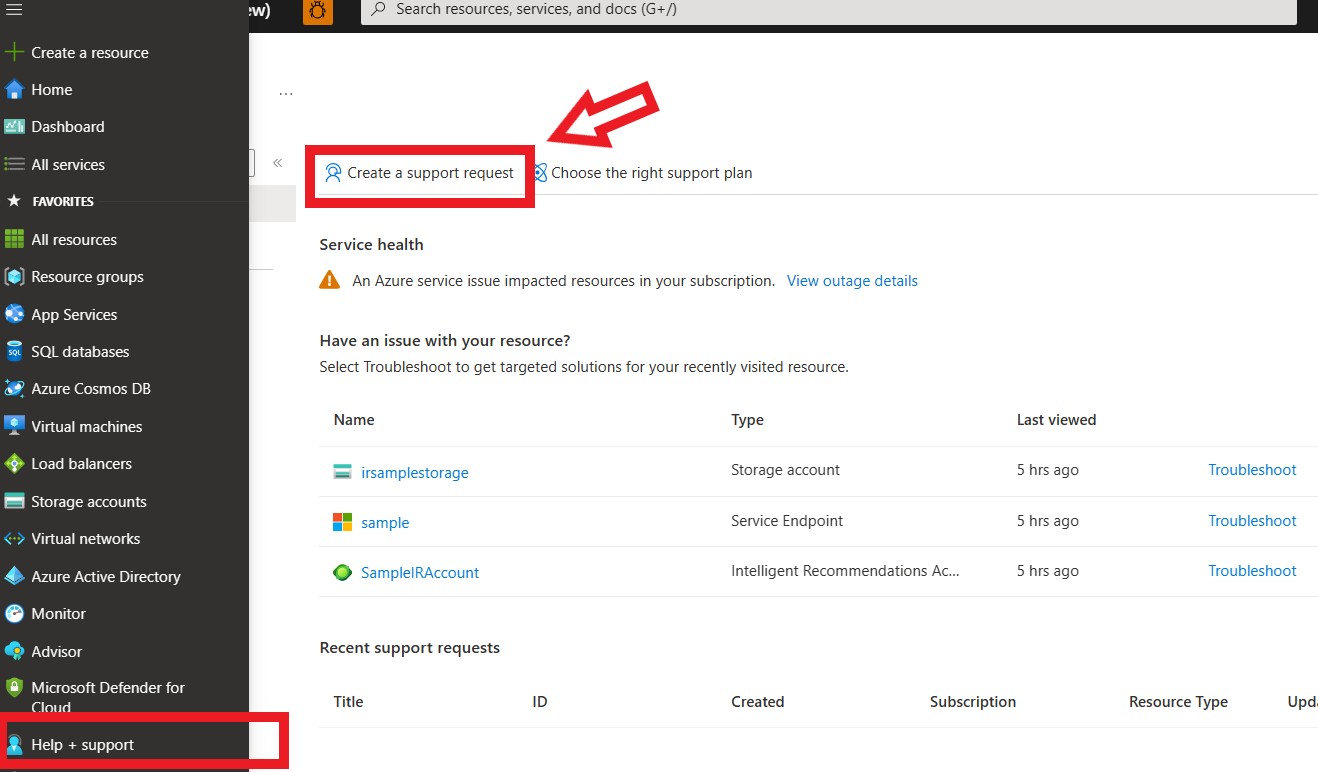Collapse the panel using the double-chevron arrow
1318x772 pixels.
click(x=277, y=163)
